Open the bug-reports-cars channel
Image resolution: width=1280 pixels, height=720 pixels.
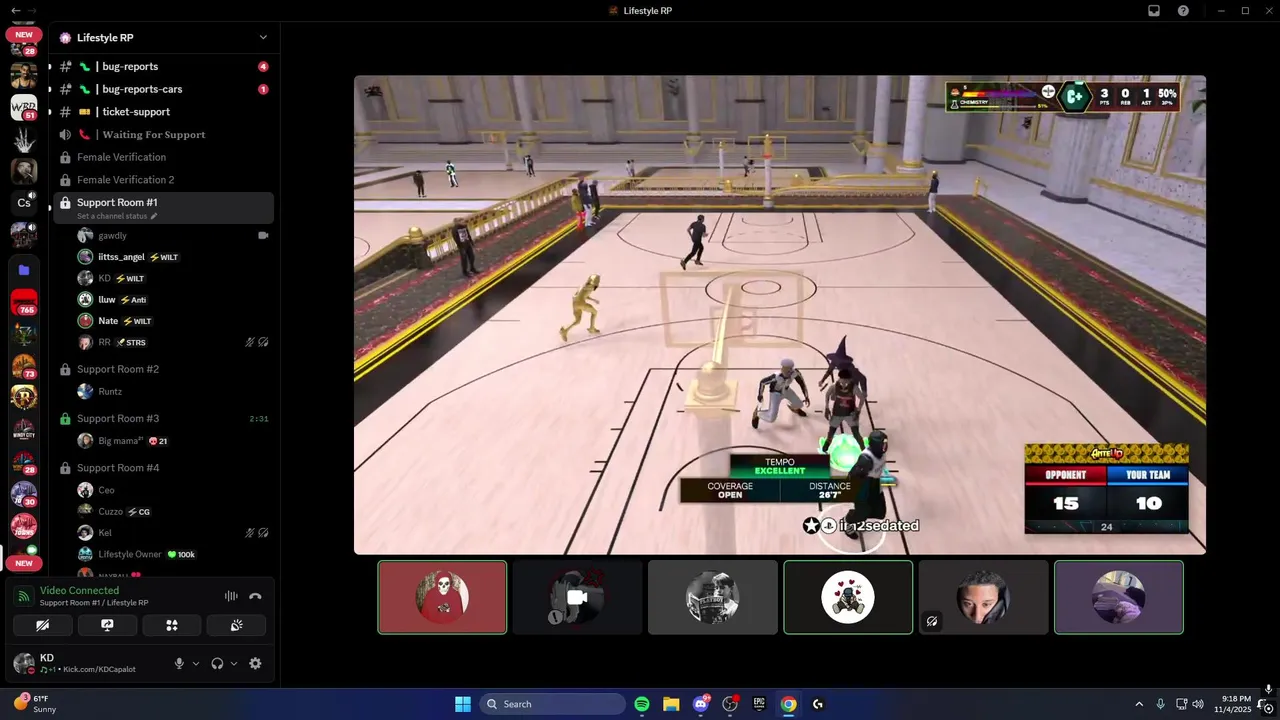tap(161, 89)
